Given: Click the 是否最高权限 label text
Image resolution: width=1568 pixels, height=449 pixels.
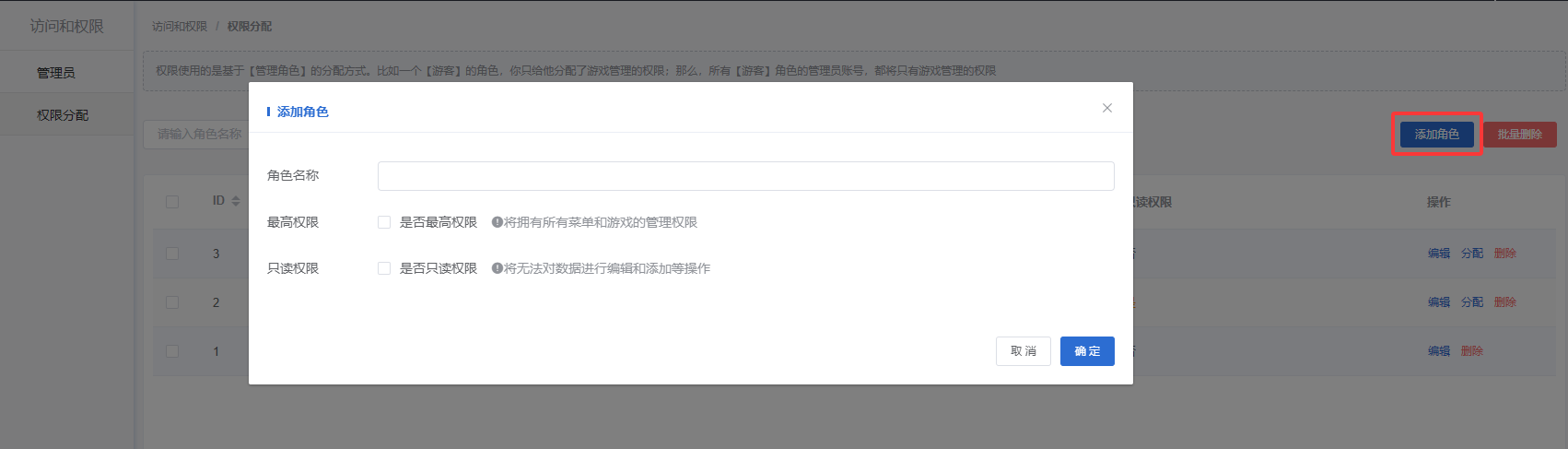Looking at the screenshot, I should click(x=439, y=222).
